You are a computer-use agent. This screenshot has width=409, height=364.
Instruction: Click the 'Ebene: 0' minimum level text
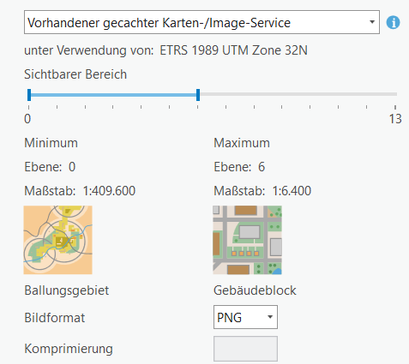(50, 167)
